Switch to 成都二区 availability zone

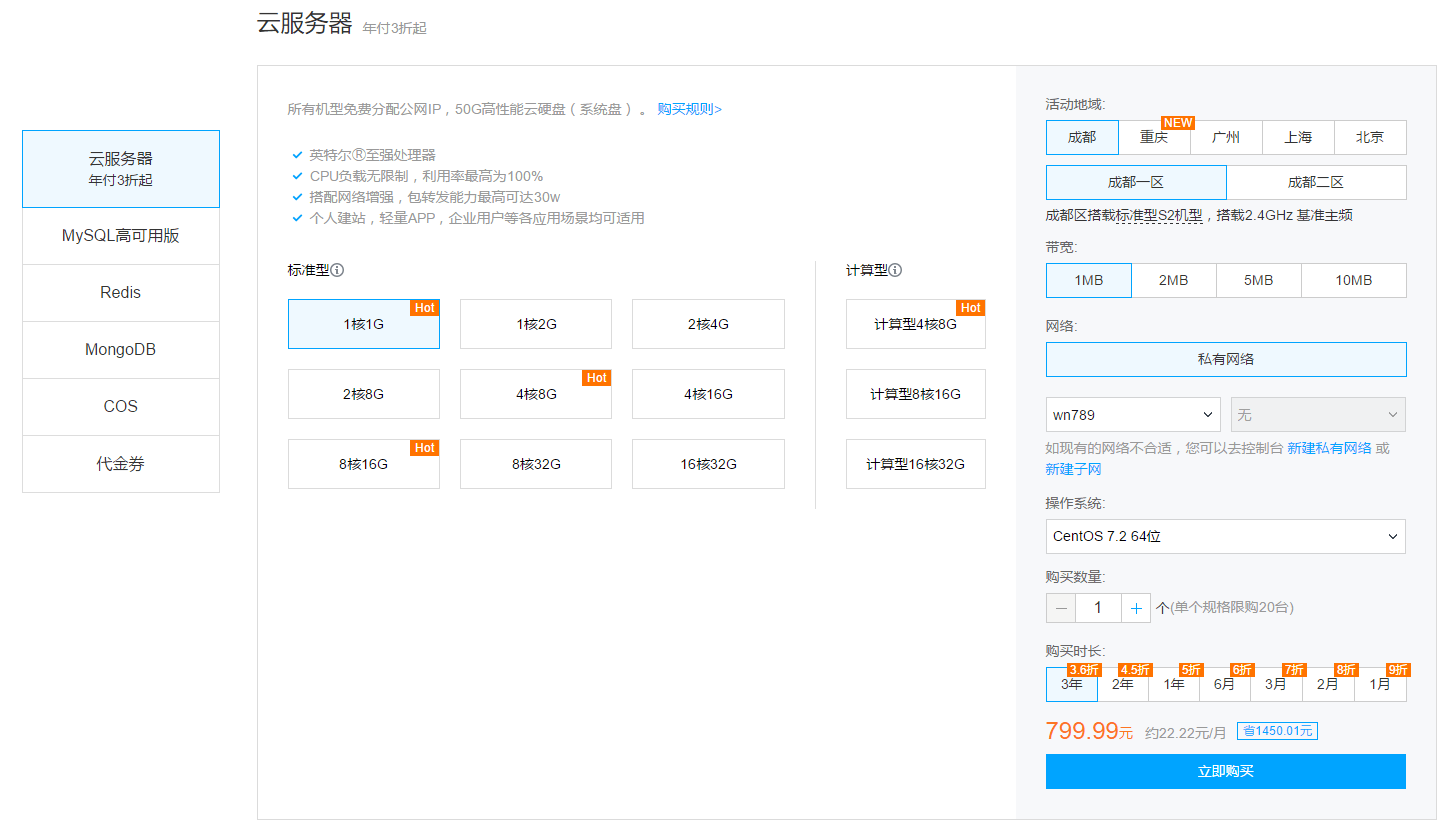[1315, 183]
